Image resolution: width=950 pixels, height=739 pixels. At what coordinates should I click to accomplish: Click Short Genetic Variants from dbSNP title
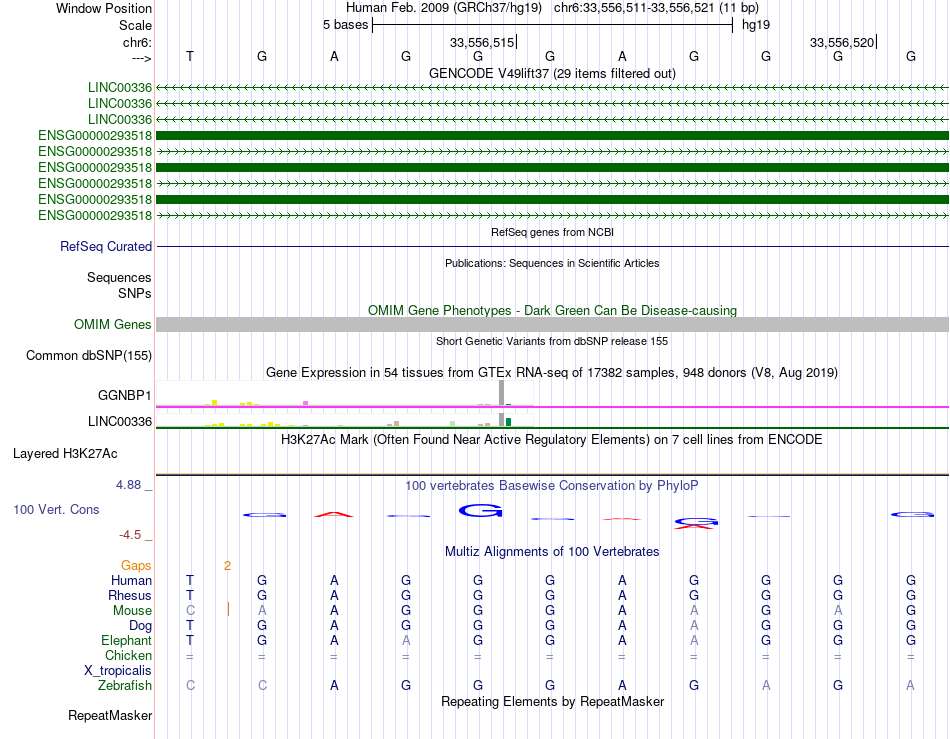[552, 341]
